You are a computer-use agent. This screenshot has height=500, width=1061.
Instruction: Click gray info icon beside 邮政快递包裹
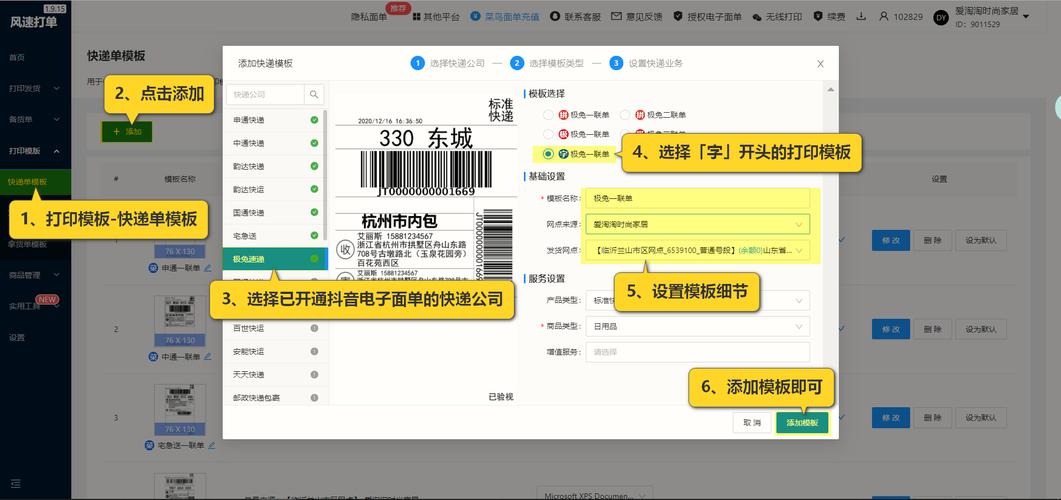click(x=314, y=398)
